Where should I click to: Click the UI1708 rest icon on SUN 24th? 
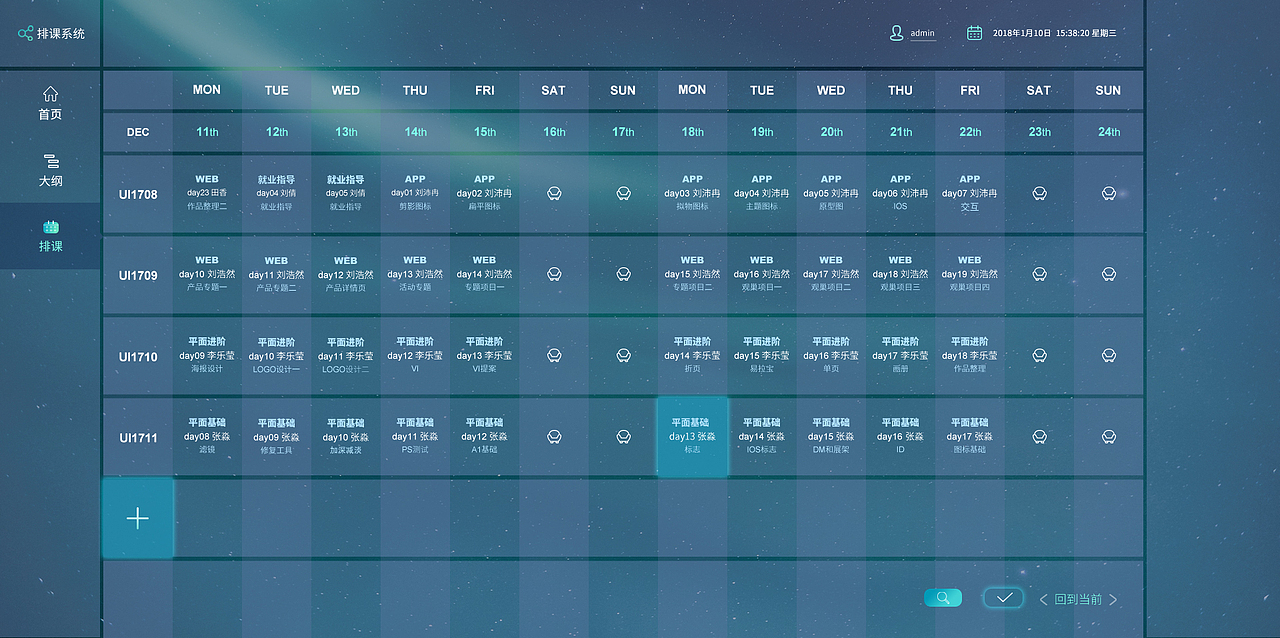[1108, 193]
